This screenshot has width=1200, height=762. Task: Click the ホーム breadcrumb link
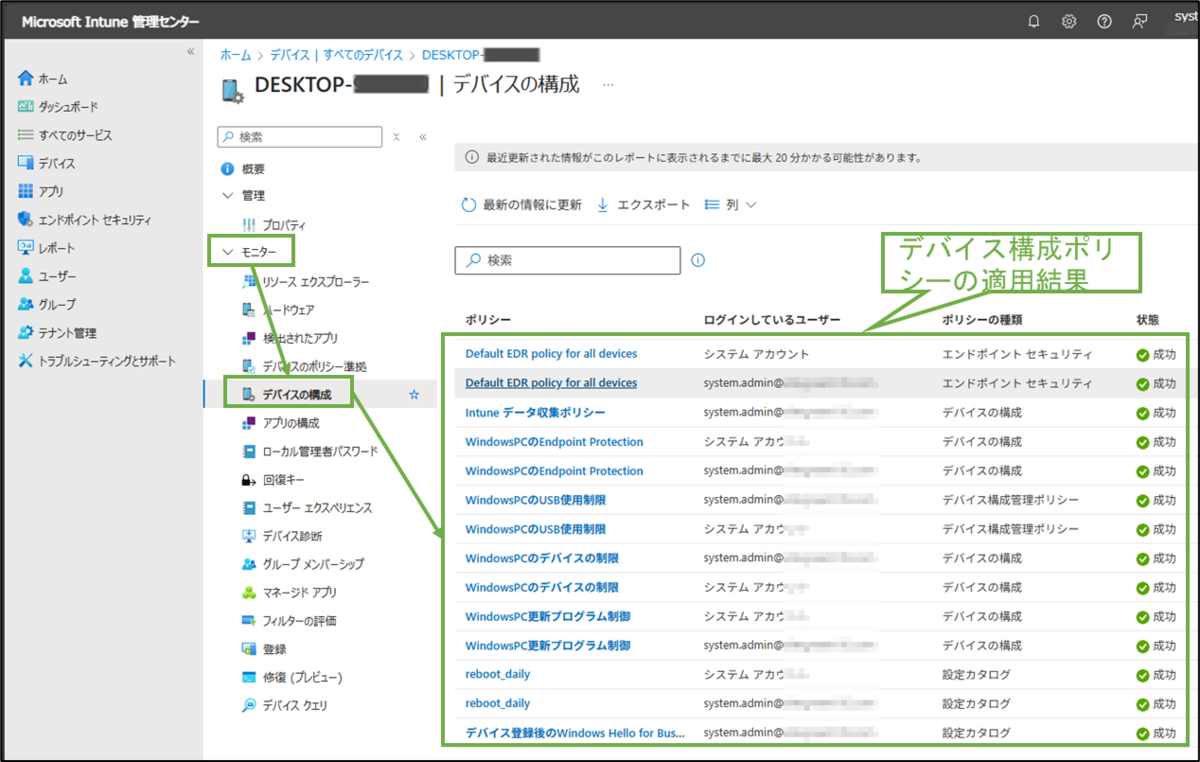(x=235, y=55)
